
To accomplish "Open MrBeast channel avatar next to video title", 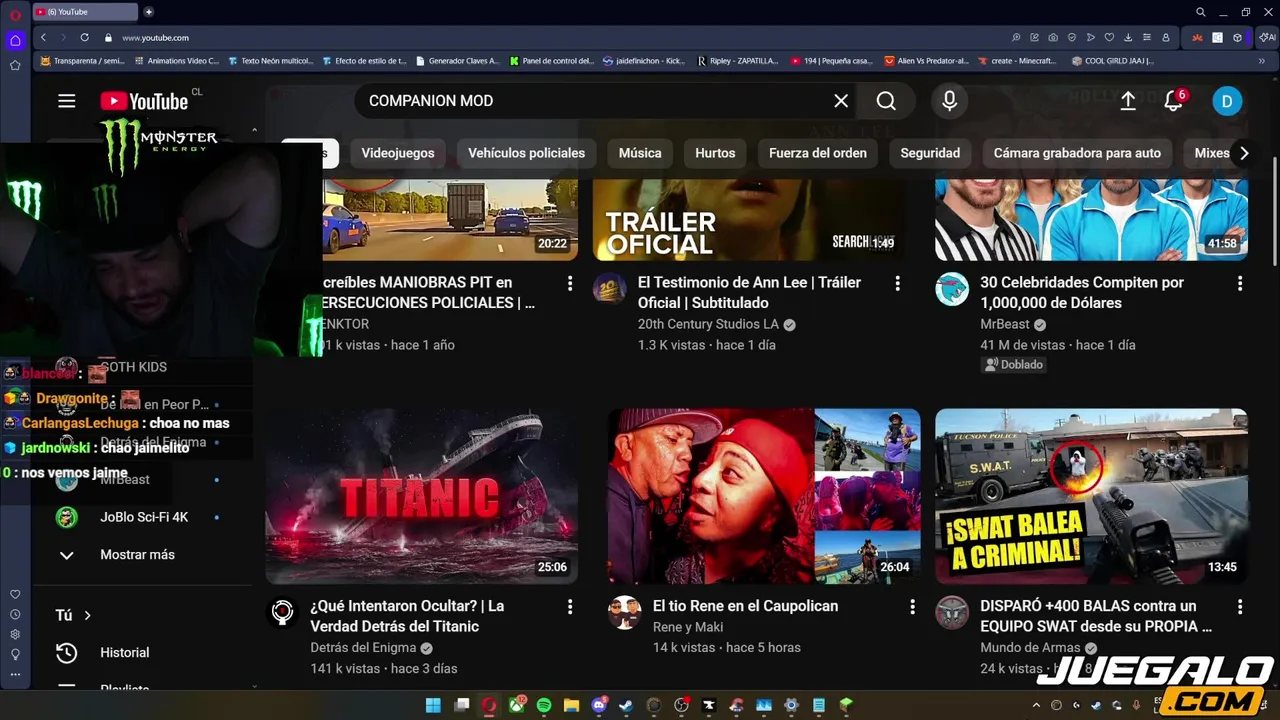I will 952,288.
